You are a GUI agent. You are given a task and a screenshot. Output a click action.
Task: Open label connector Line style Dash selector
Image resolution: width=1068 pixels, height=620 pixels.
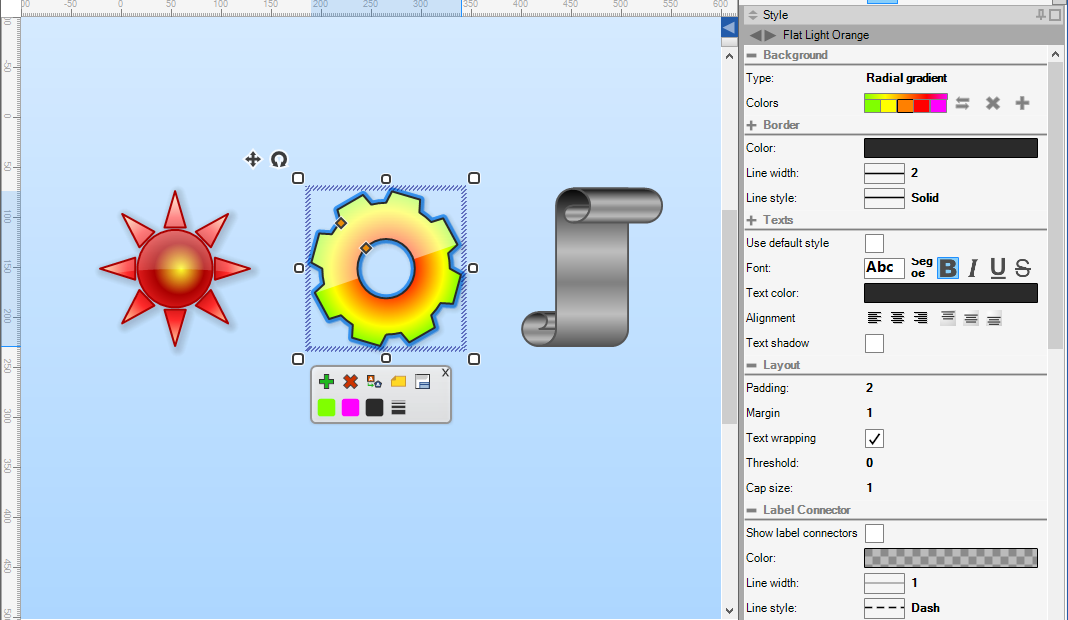coord(884,608)
